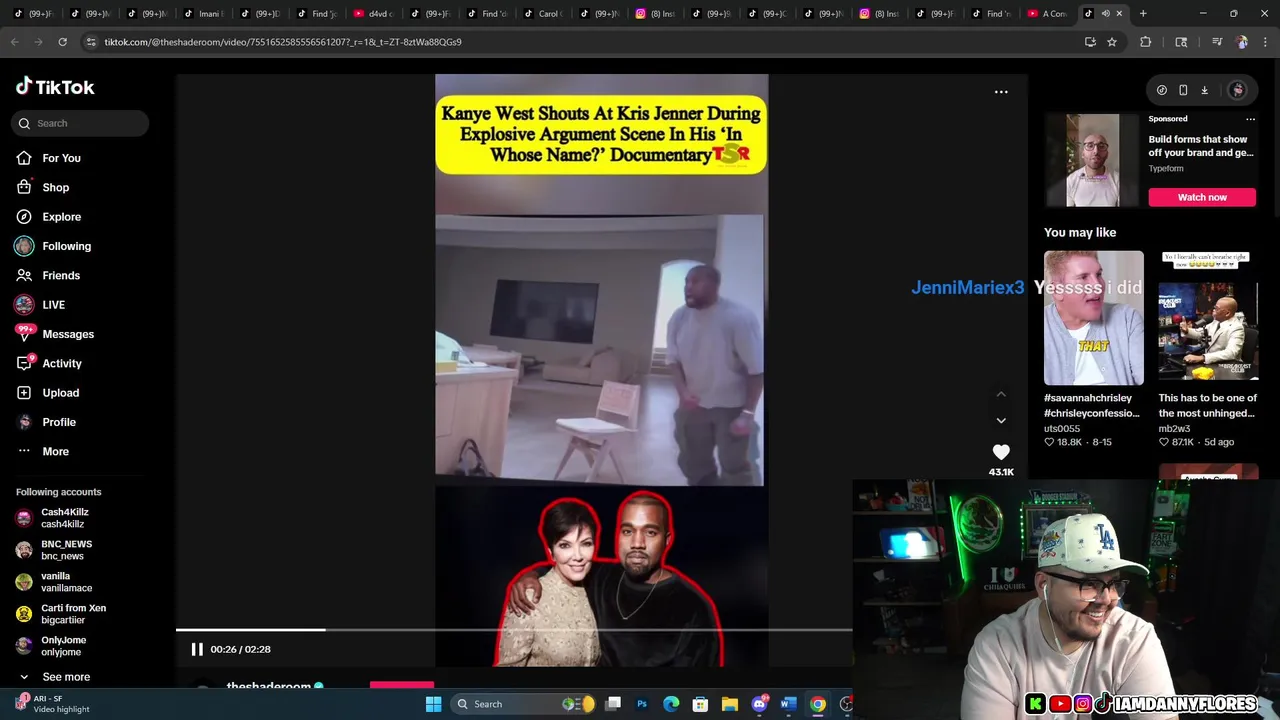Image resolution: width=1280 pixels, height=720 pixels.
Task: Switch to the 'Carol' browser tab
Action: click(546, 13)
